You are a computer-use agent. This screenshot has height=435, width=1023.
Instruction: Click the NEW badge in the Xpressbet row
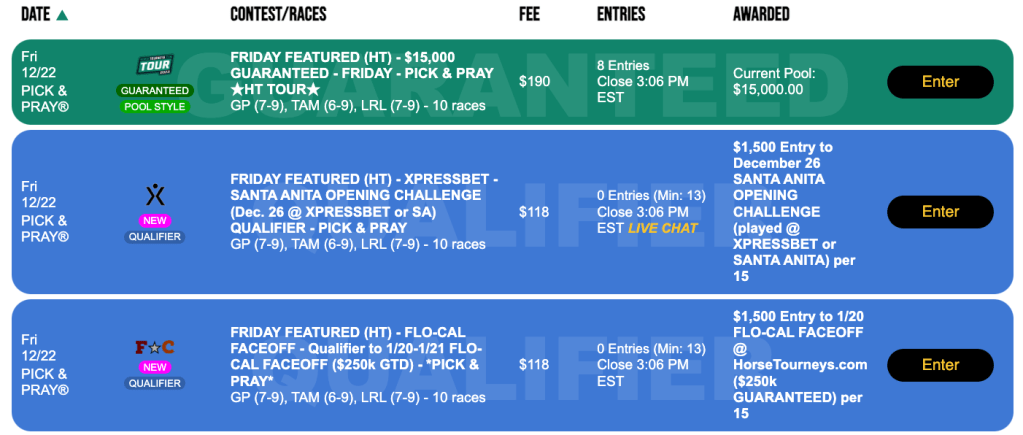155,220
